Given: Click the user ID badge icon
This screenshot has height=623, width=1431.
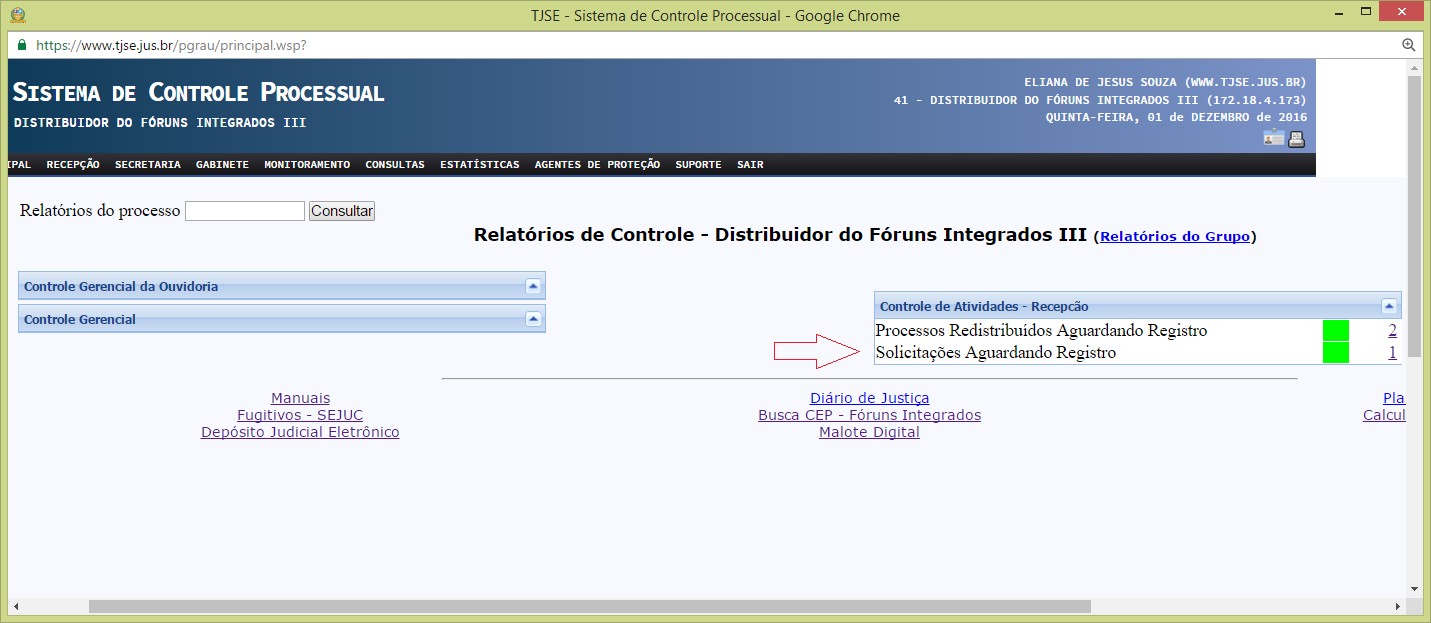Looking at the screenshot, I should click(x=1273, y=139).
